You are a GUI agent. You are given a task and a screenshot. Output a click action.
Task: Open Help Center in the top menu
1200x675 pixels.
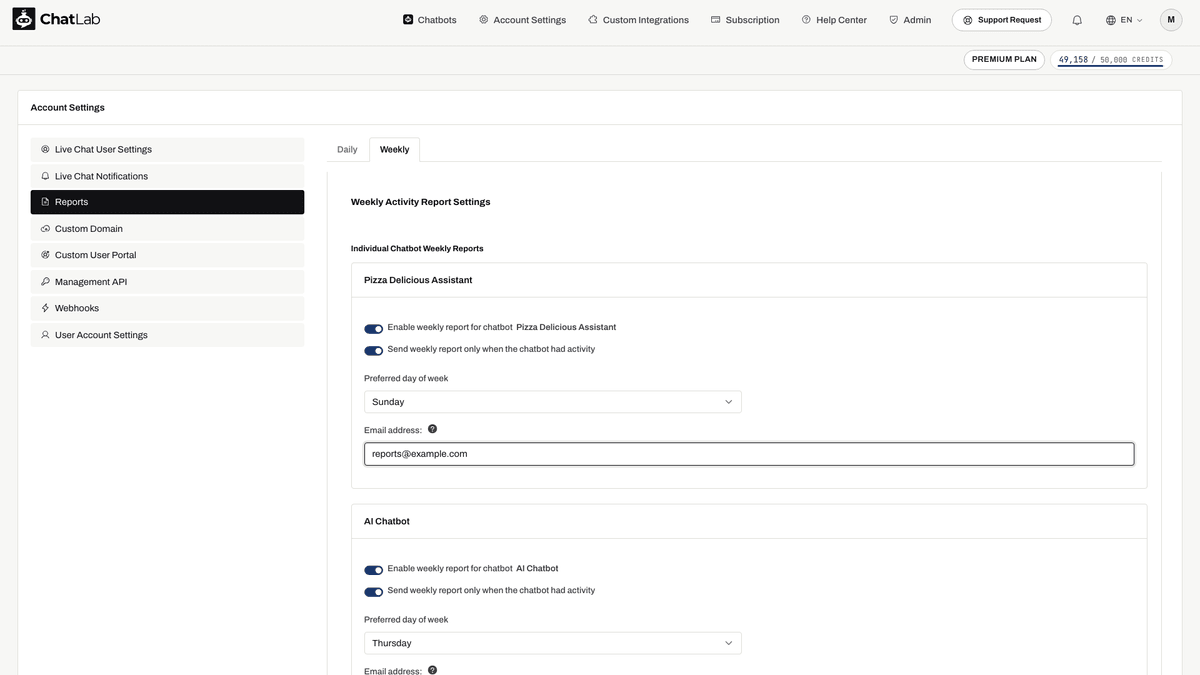tap(834, 20)
